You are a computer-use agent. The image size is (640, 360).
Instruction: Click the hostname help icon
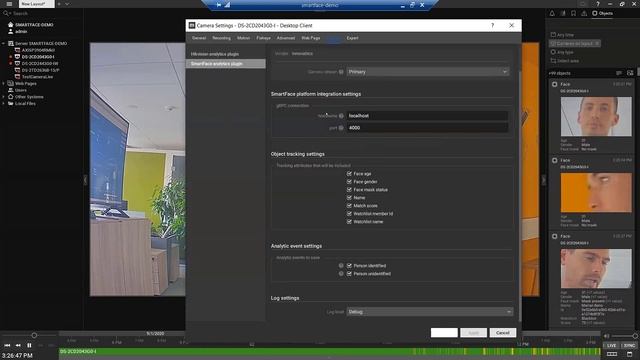click(x=341, y=116)
